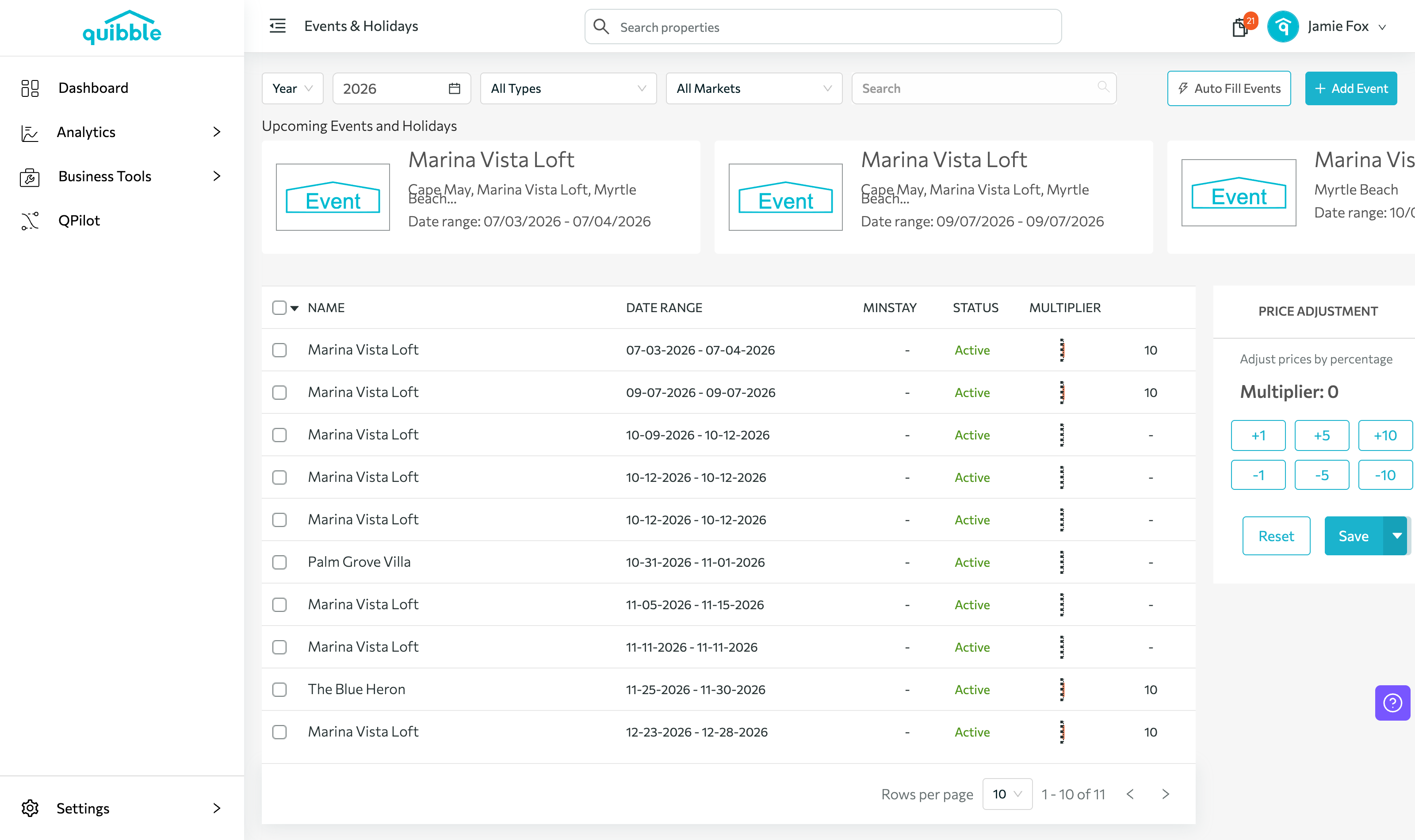Click Reset price adjustment button
The image size is (1415, 840).
[1276, 536]
